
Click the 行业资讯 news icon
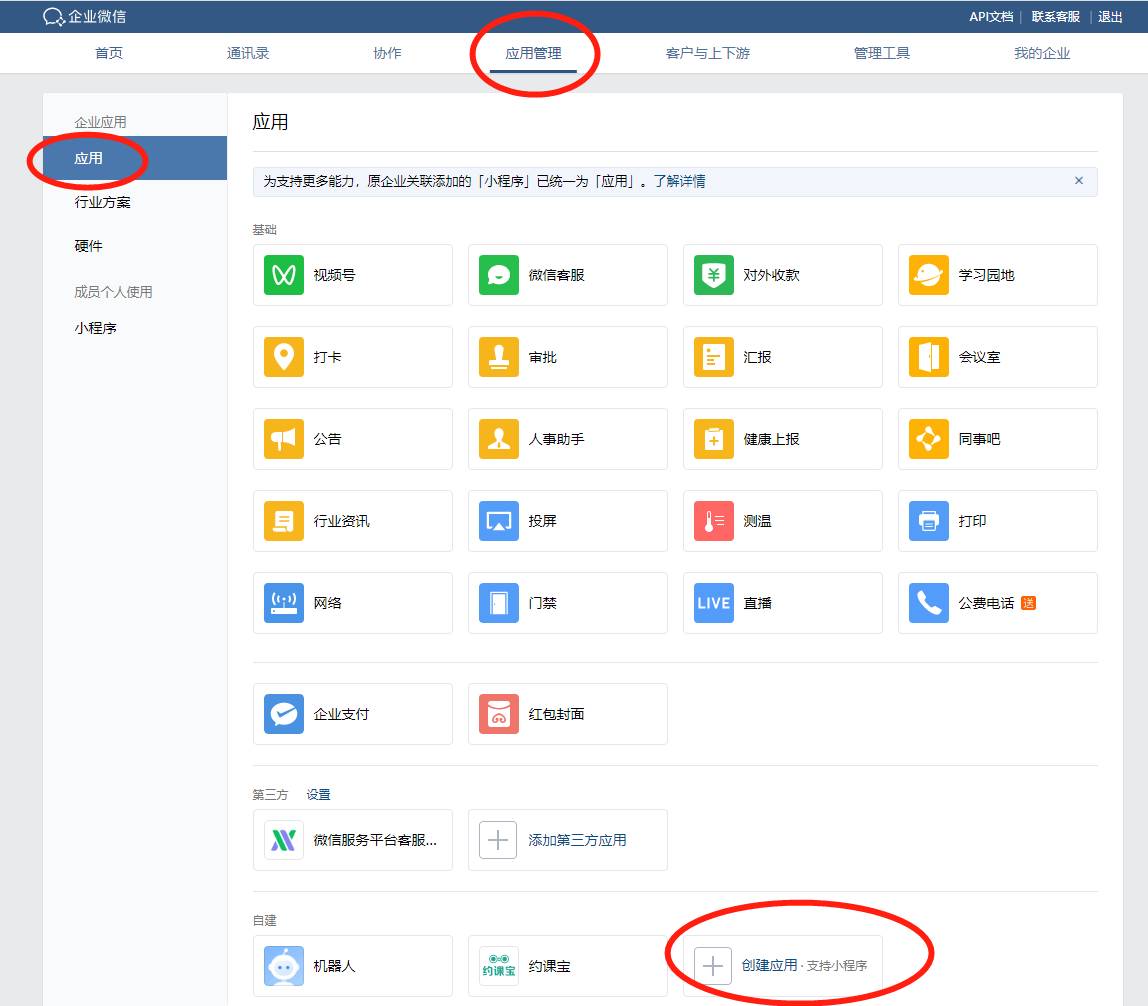(x=283, y=521)
